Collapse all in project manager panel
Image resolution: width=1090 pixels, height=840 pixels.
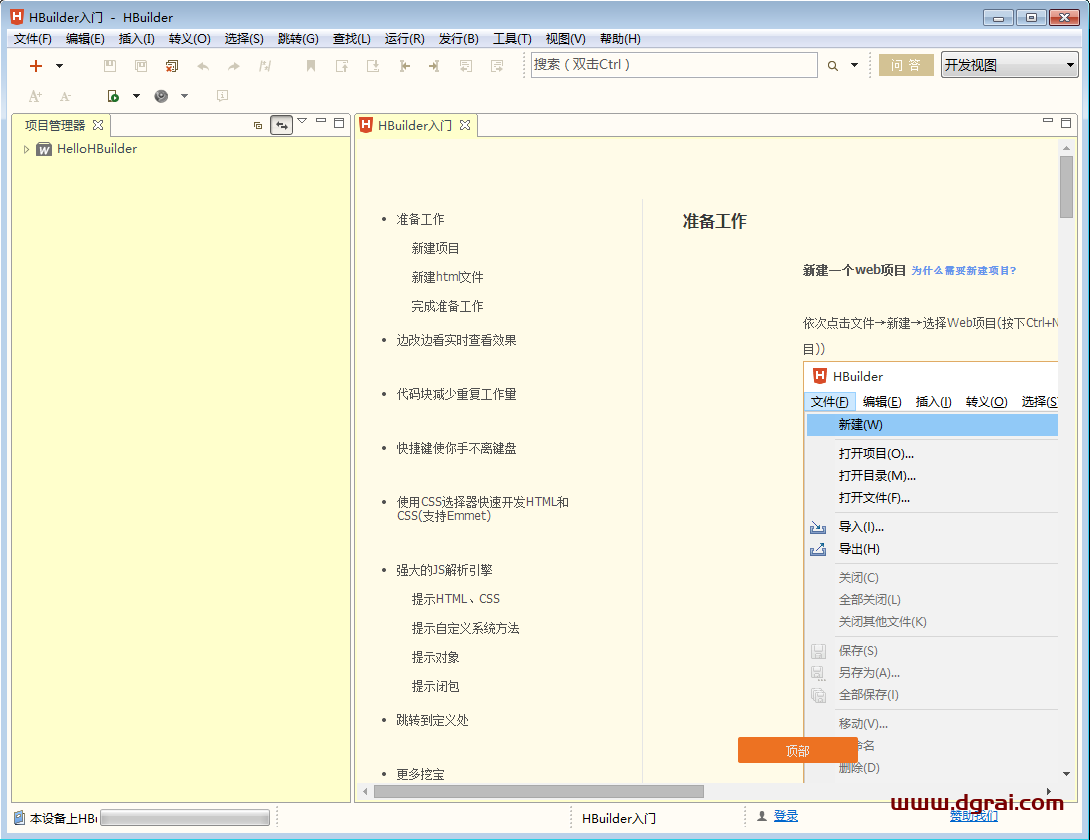[258, 125]
